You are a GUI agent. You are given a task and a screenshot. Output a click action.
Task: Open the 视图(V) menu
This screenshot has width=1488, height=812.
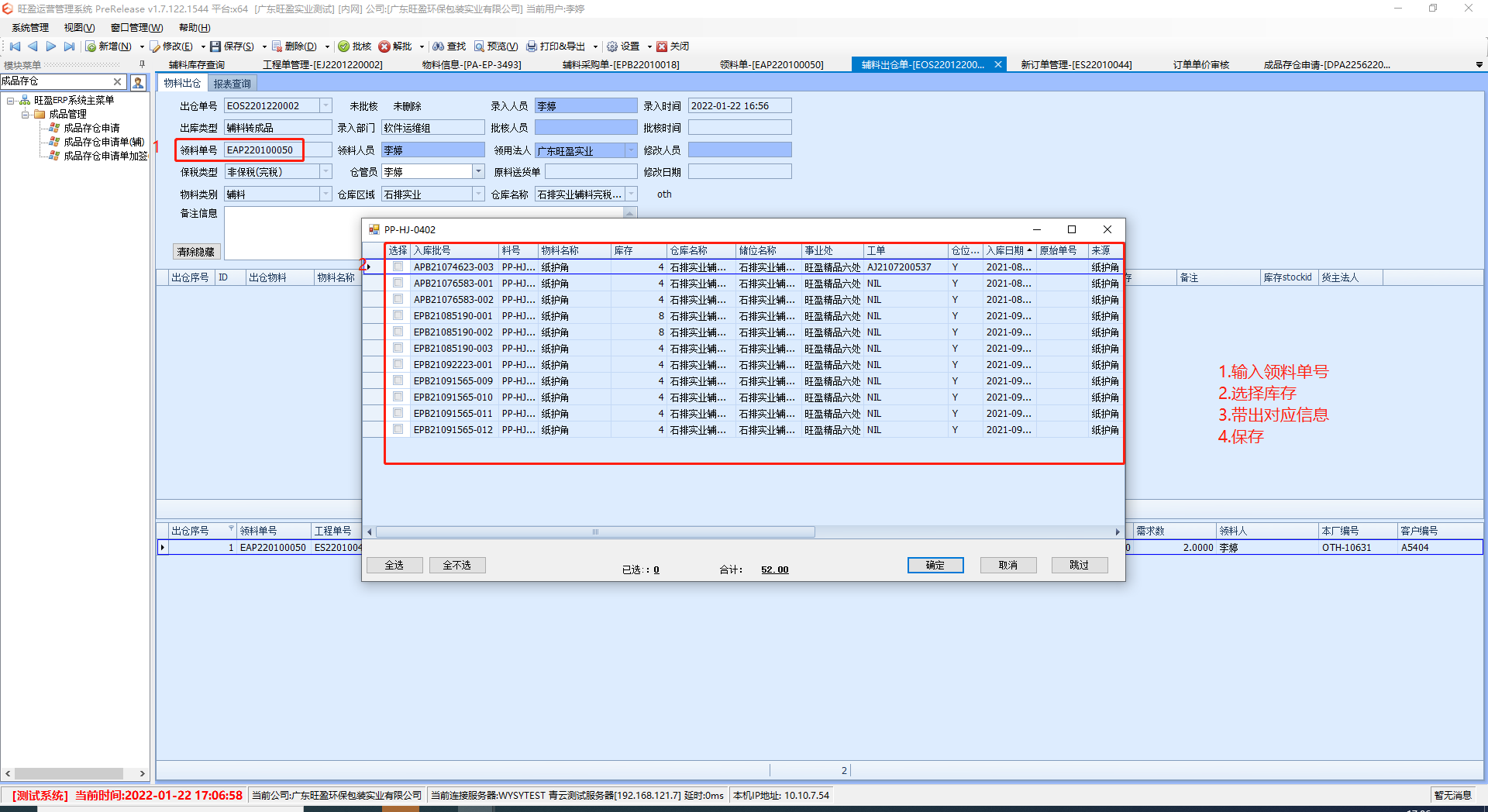(x=79, y=28)
